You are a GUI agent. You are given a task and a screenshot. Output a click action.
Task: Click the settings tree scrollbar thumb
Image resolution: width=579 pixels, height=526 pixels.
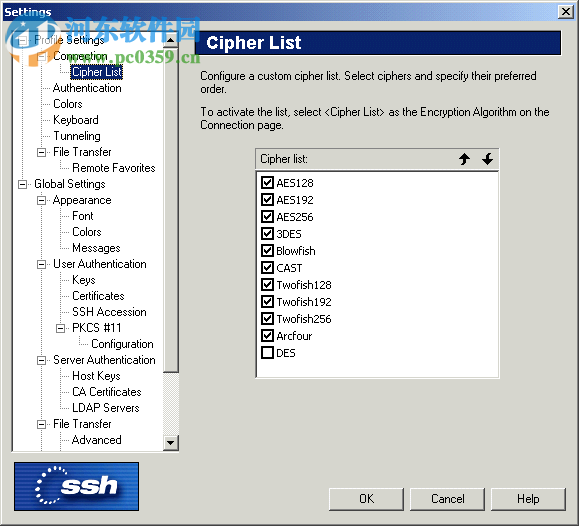pos(171,210)
